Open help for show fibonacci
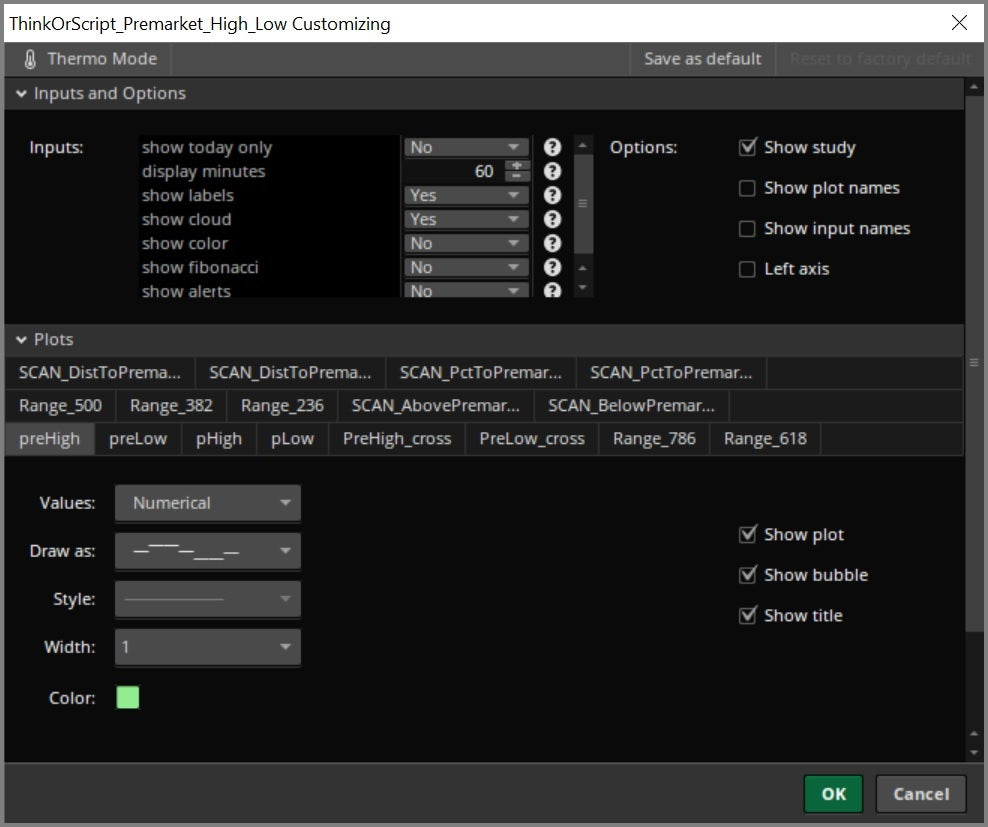 click(552, 267)
